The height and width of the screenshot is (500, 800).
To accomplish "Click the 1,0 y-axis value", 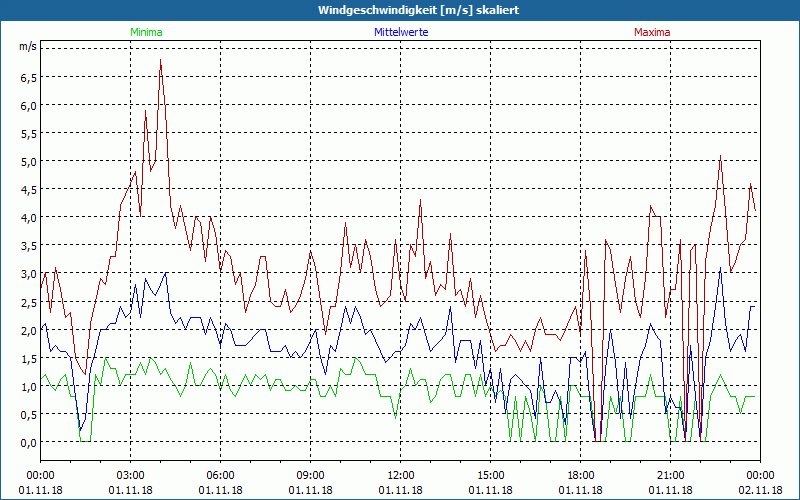I will (29, 386).
